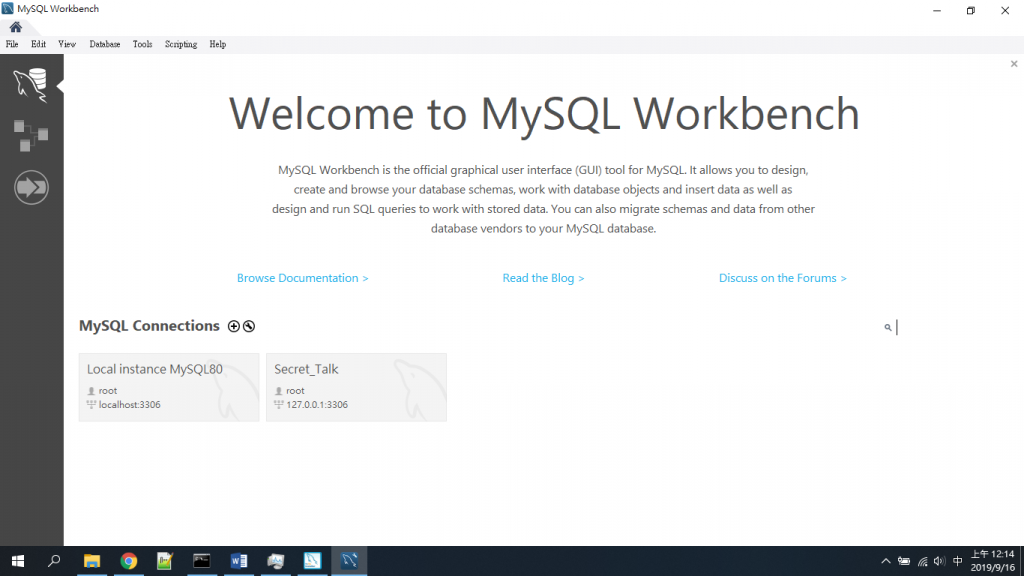Open the taskbar clock and date
The image size is (1024, 576).
click(x=992, y=561)
